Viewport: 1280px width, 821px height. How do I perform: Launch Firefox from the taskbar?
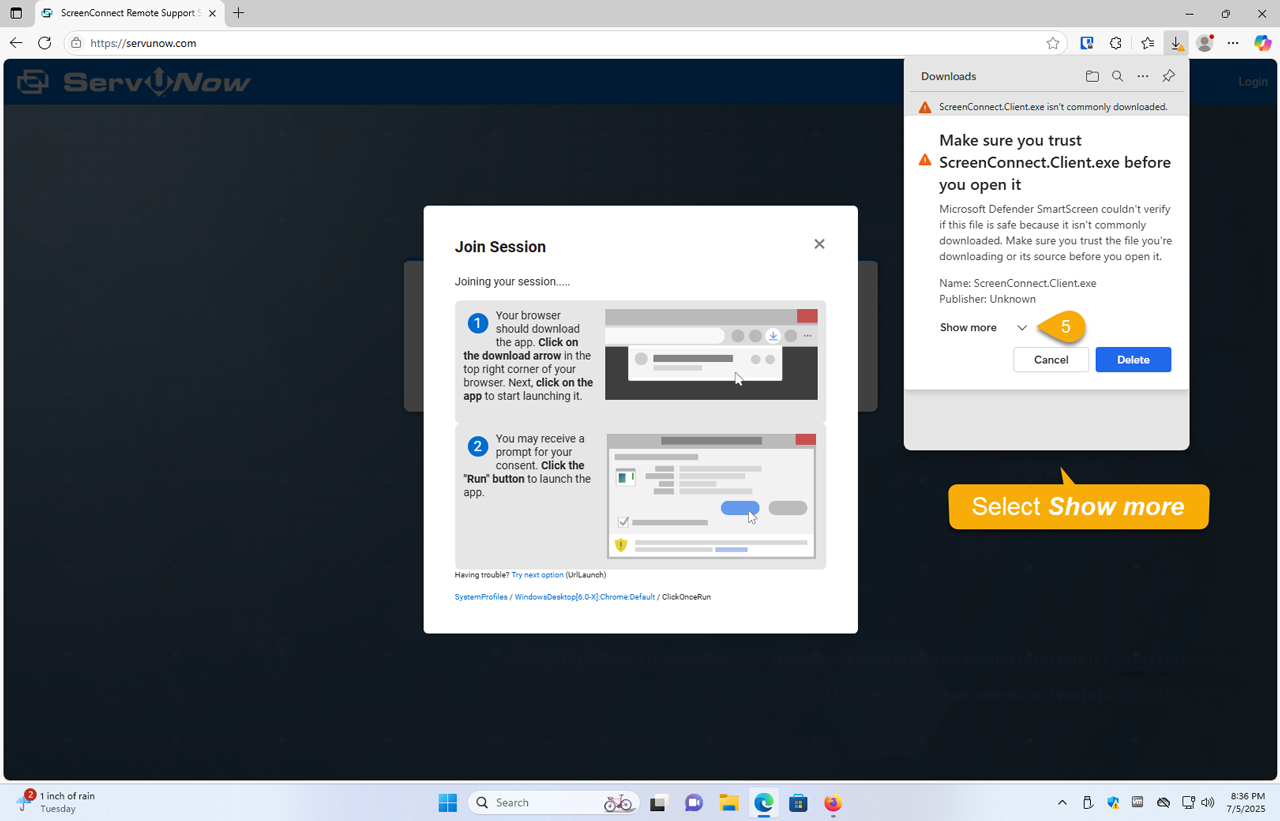(833, 803)
